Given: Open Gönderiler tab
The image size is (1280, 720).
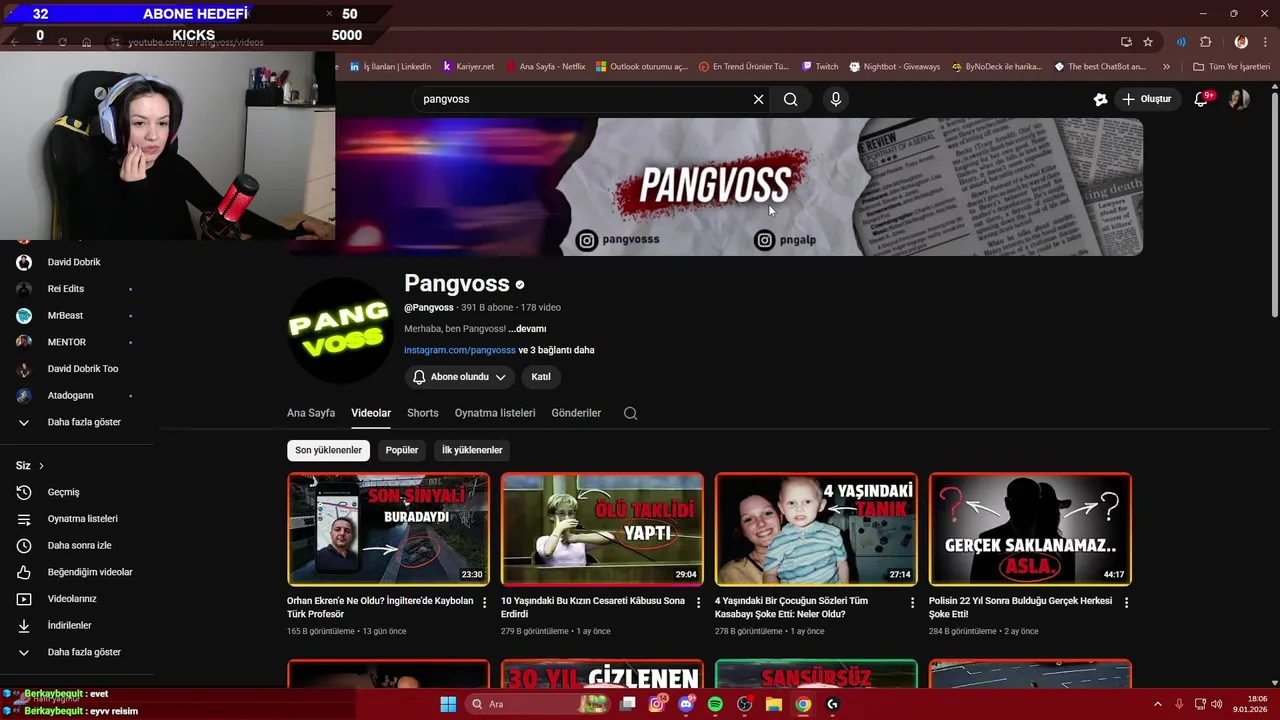Looking at the screenshot, I should click(x=576, y=413).
